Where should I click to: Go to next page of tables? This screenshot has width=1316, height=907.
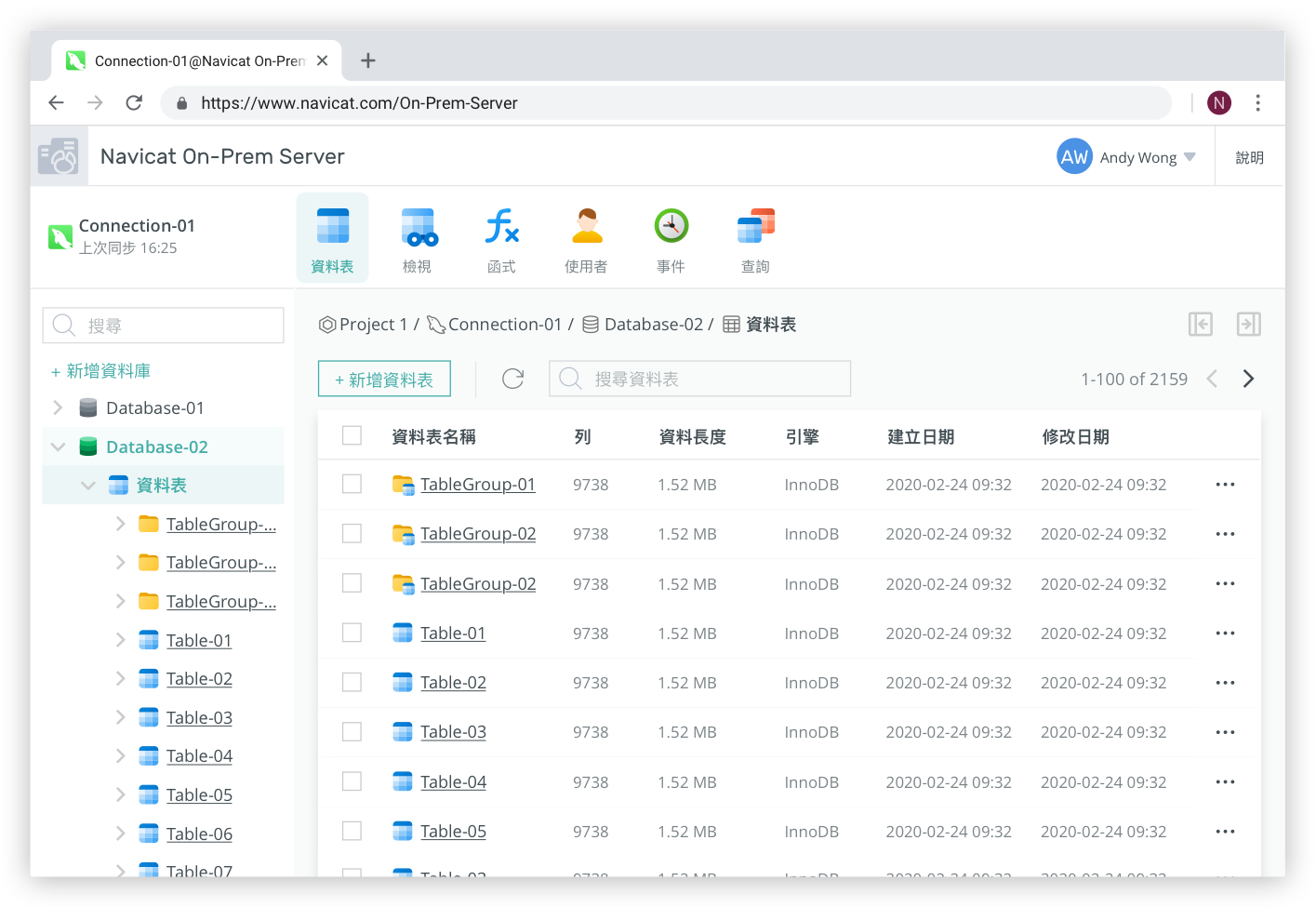[1248, 379]
